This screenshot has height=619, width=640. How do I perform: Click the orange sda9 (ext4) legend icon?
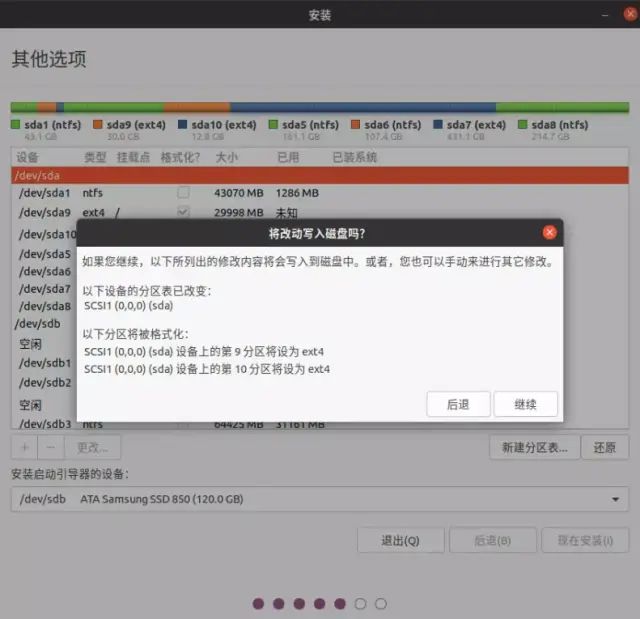click(x=98, y=125)
